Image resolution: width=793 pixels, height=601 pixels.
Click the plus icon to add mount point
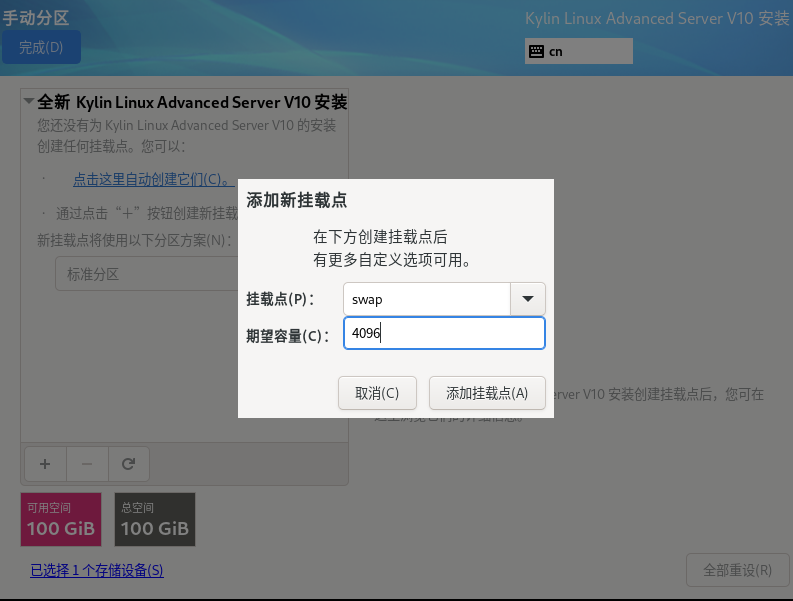point(45,464)
